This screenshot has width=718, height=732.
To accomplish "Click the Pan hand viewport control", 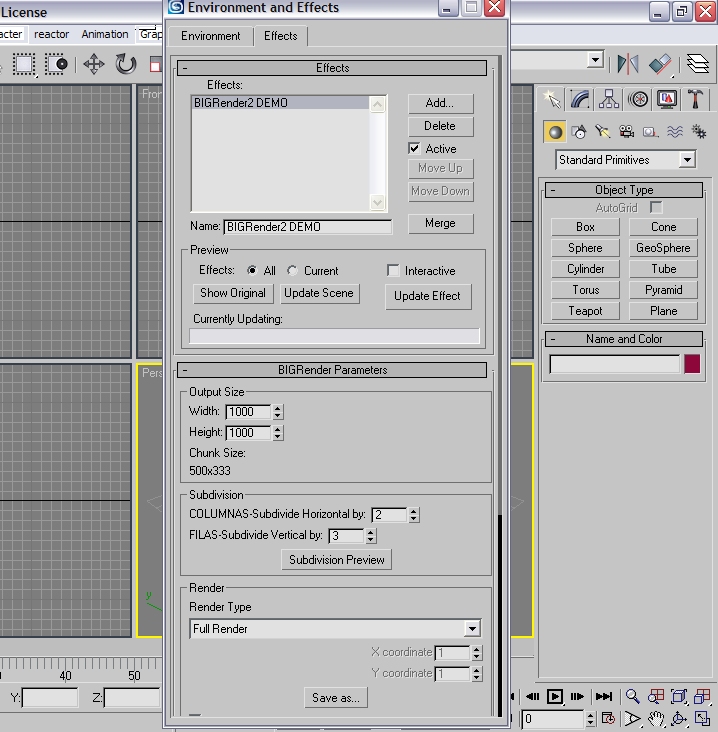I will tap(656, 719).
